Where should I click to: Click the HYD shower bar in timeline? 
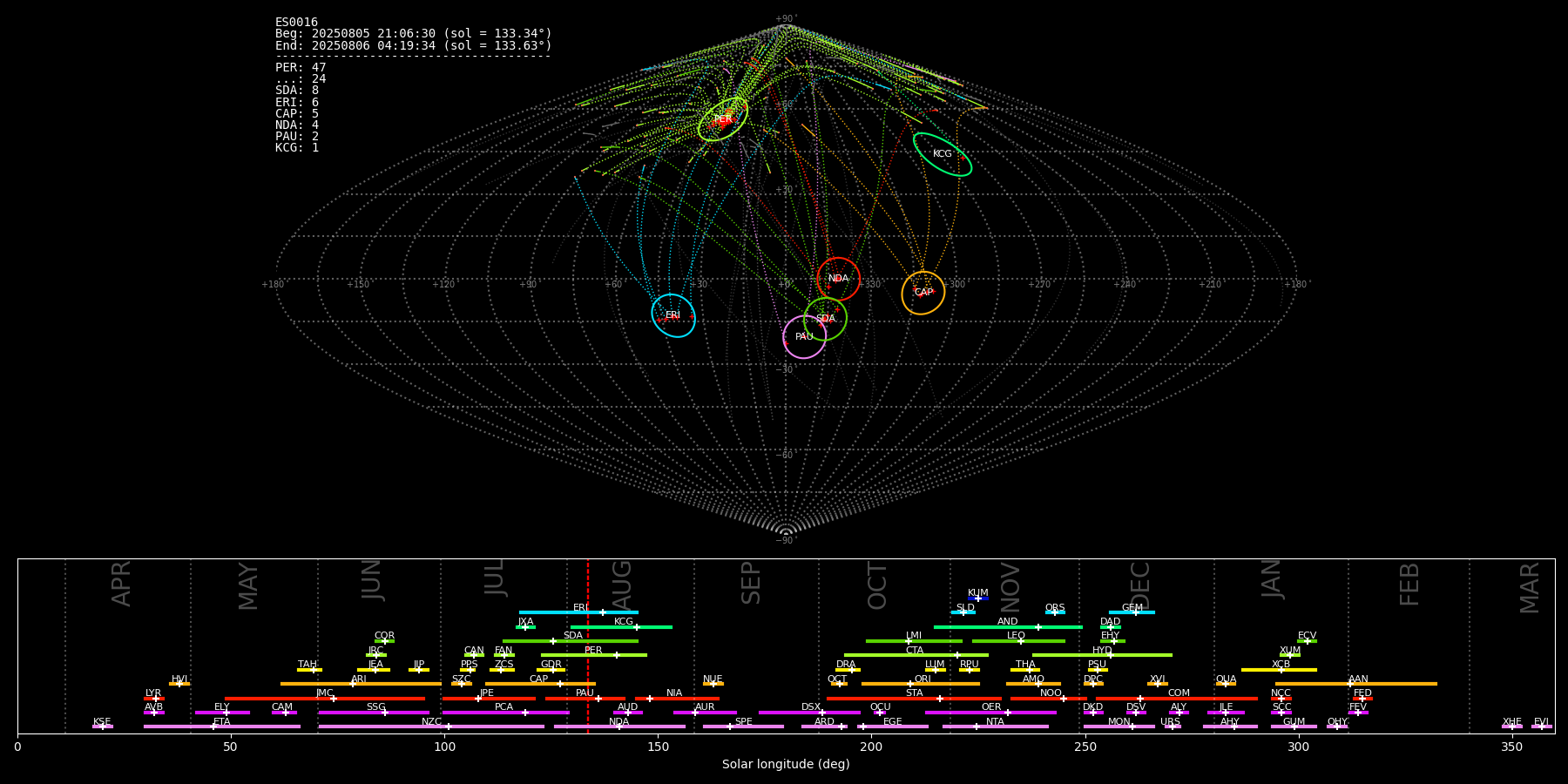click(x=1102, y=655)
